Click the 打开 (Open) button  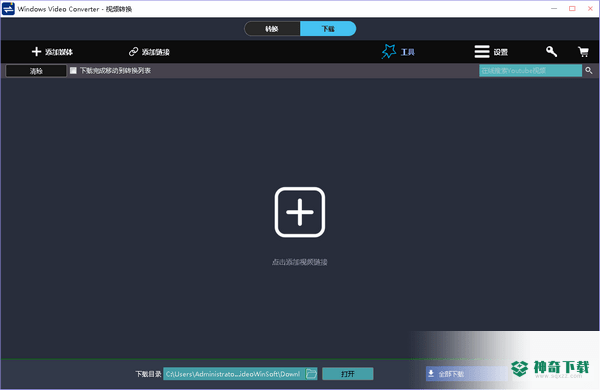pyautogui.click(x=347, y=374)
